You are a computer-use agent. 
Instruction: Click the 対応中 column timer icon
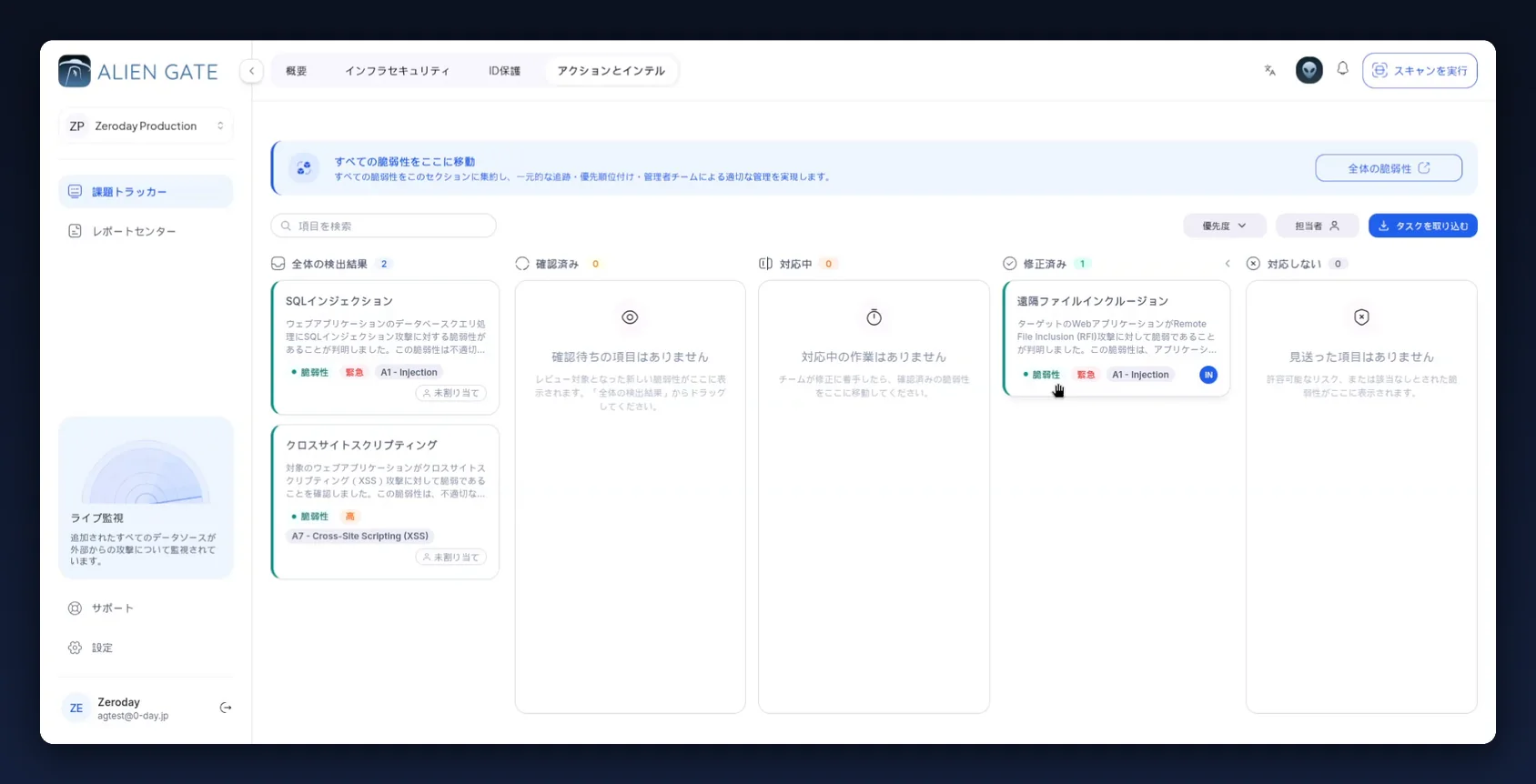click(x=874, y=317)
